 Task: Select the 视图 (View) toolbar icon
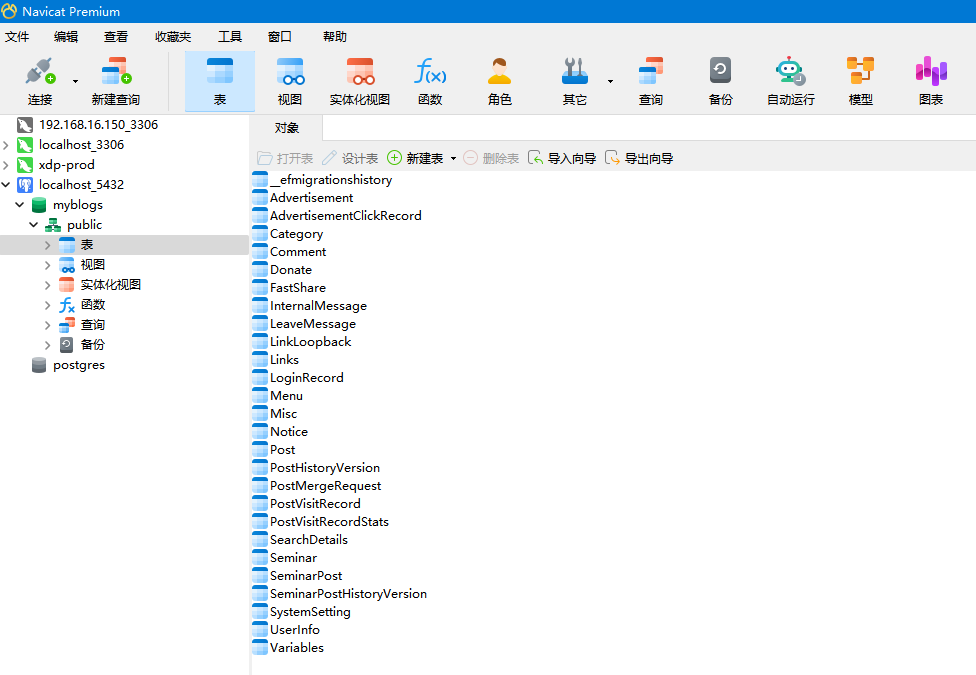click(x=290, y=80)
